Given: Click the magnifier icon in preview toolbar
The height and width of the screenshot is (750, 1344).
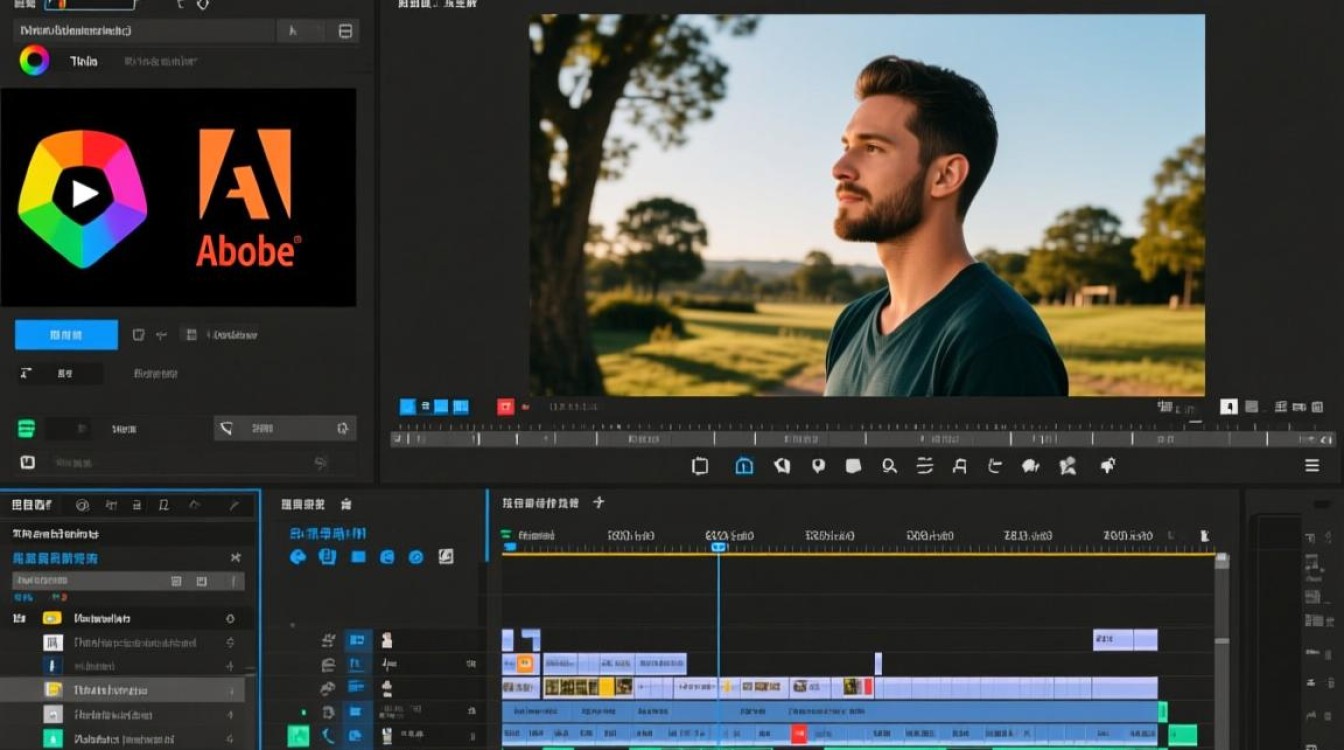Looking at the screenshot, I should [x=889, y=466].
